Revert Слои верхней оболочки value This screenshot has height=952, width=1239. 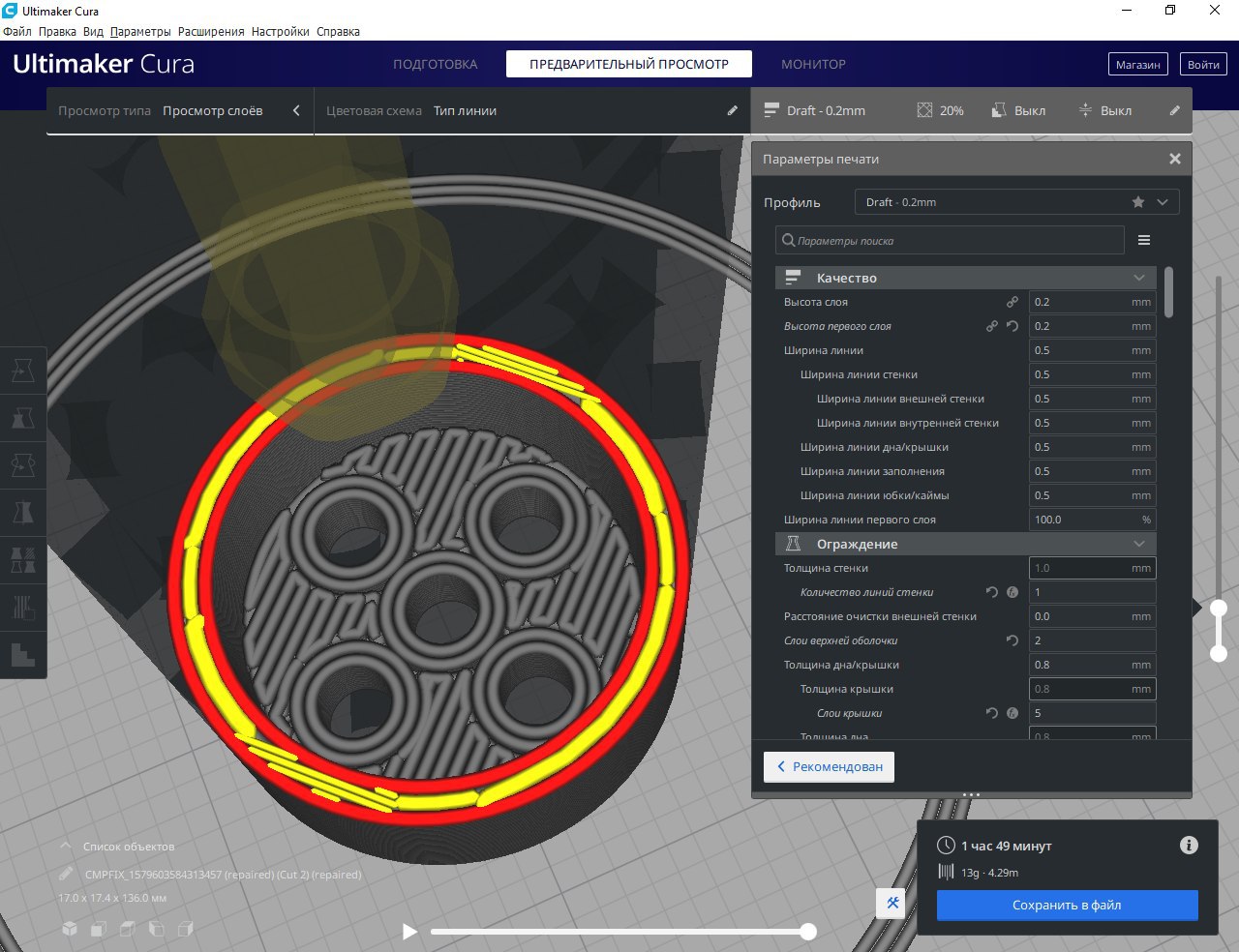coord(1012,640)
